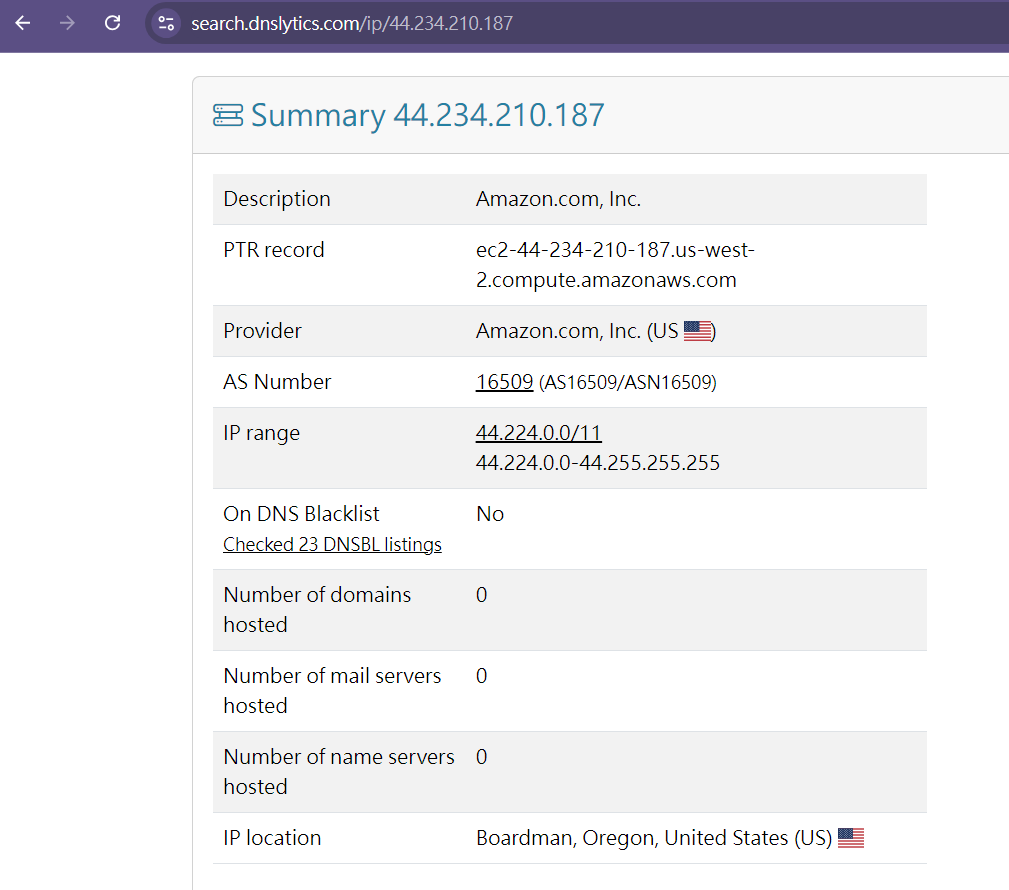Select Boardman, Oregon, United States (US) text
Image resolution: width=1009 pixels, height=890 pixels.
[x=654, y=838]
